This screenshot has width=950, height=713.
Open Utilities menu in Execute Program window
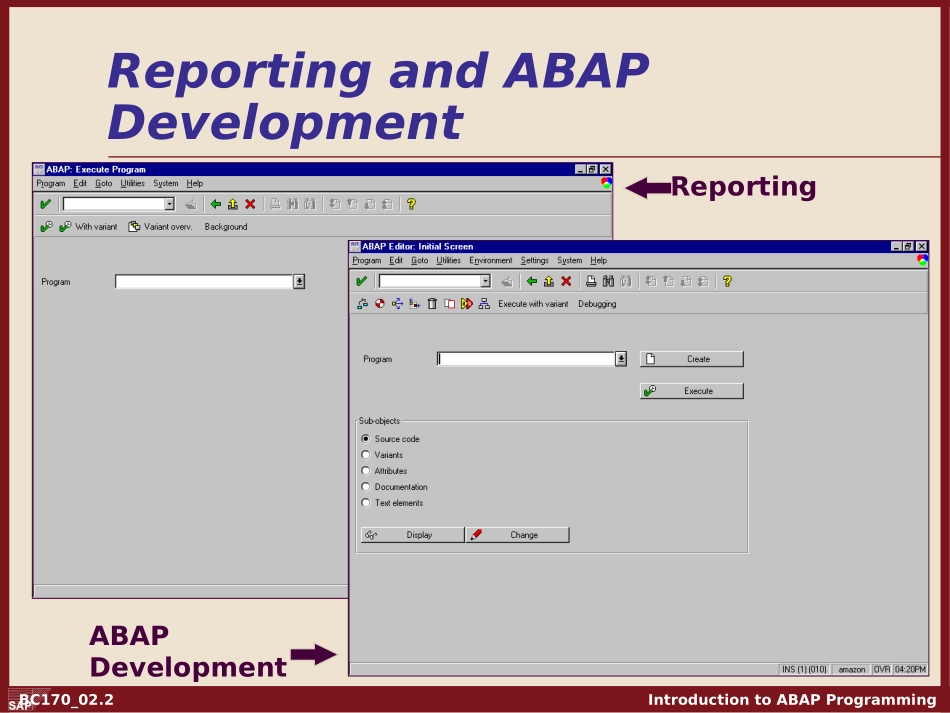tap(132, 184)
